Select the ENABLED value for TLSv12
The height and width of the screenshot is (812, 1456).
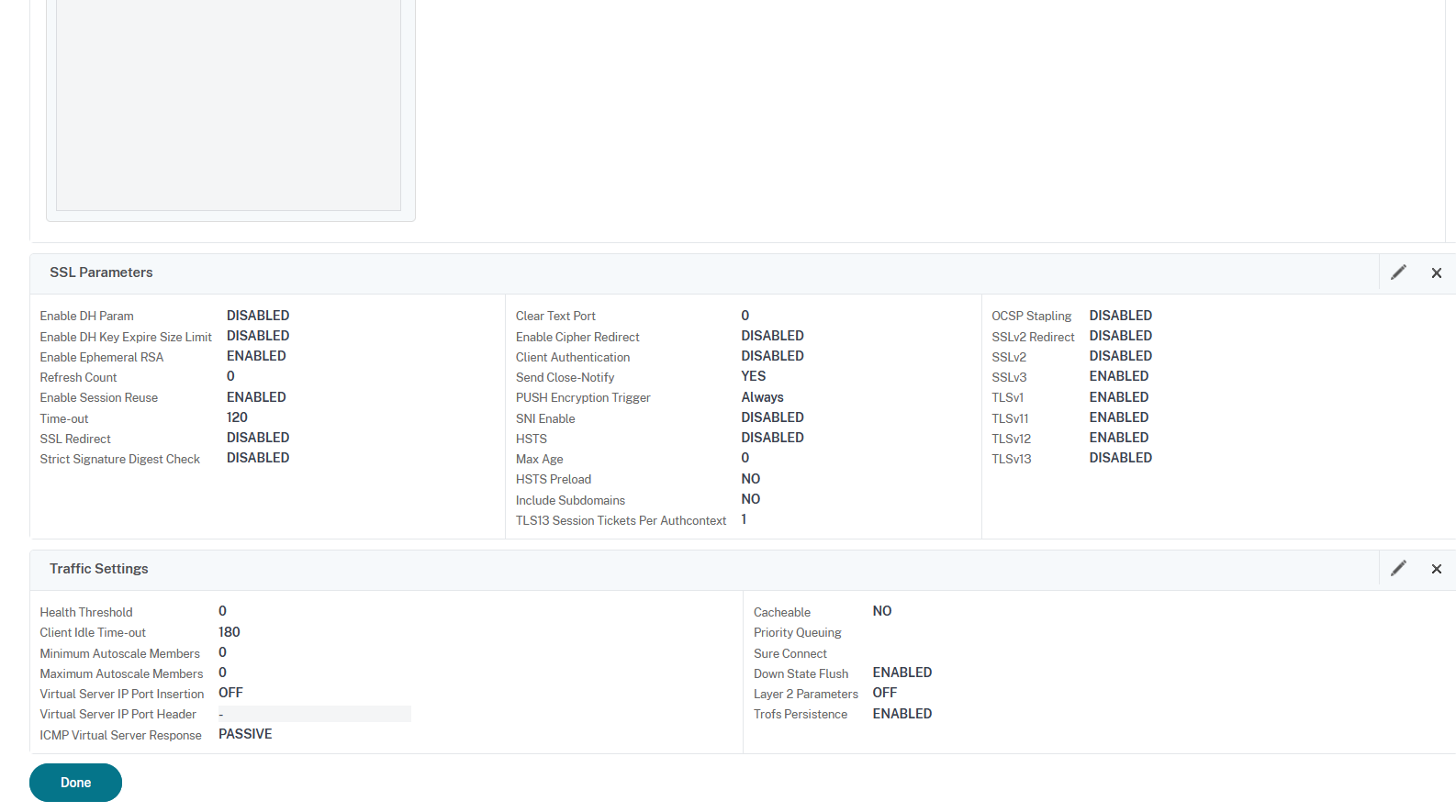click(1119, 438)
